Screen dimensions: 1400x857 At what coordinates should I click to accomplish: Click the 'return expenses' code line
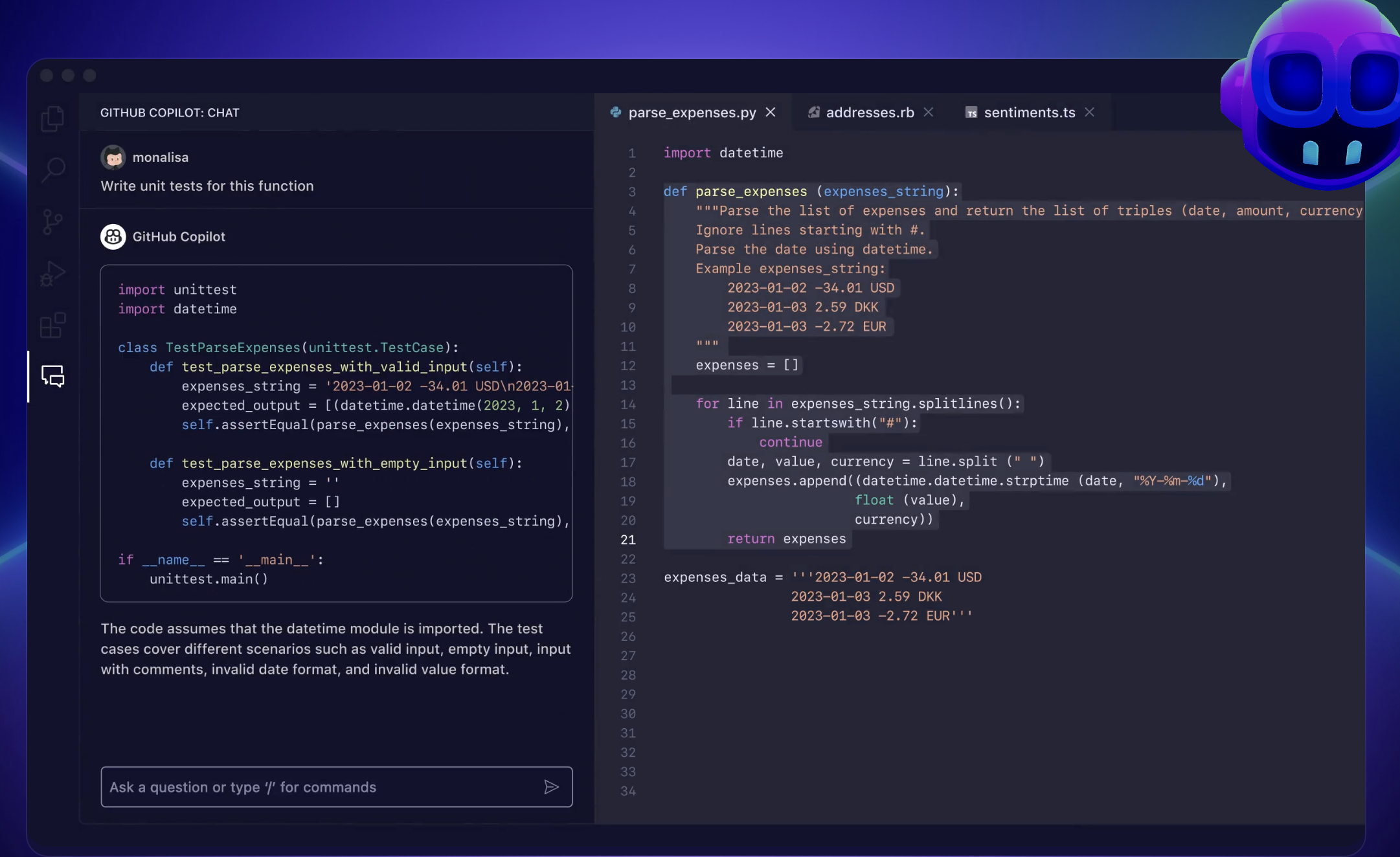(x=786, y=539)
